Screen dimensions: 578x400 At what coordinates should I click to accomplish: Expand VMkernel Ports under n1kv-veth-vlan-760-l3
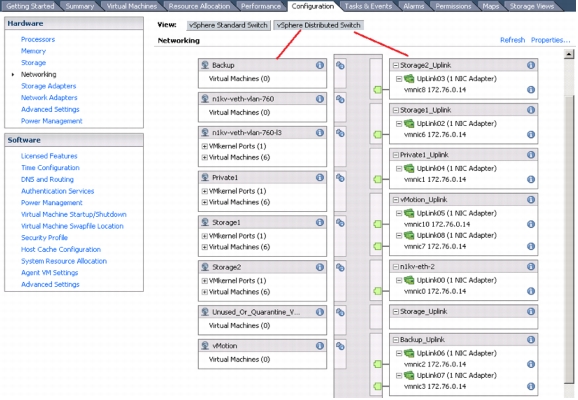[x=204, y=146]
